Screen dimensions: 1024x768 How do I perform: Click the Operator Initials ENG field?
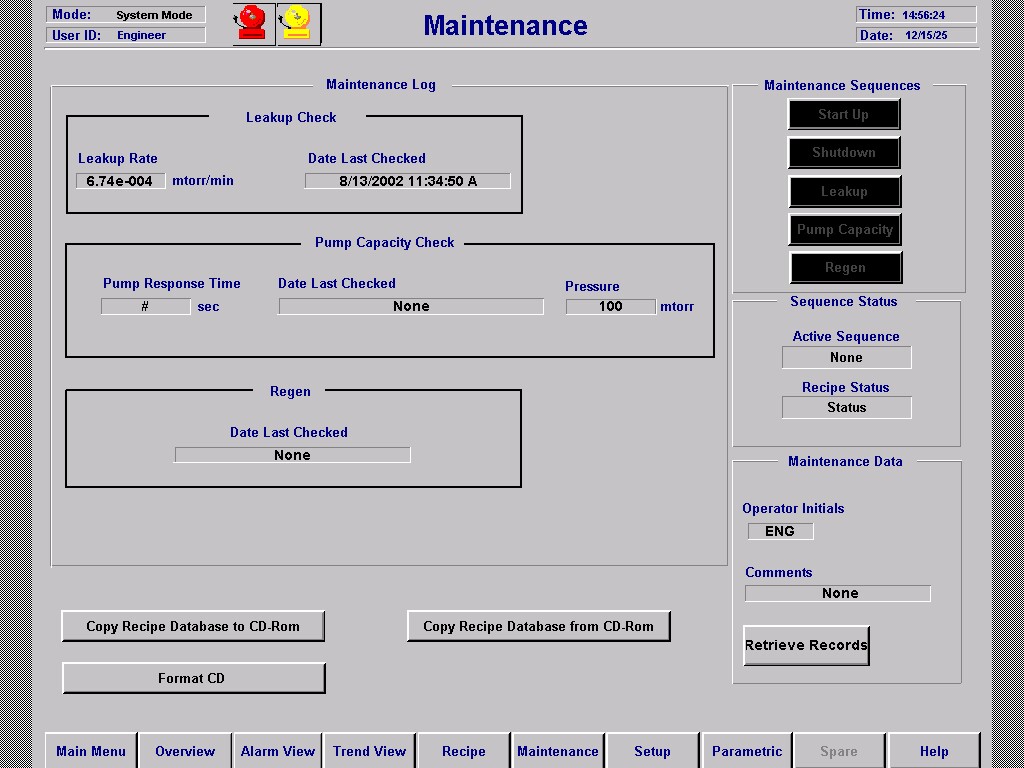[x=780, y=531]
